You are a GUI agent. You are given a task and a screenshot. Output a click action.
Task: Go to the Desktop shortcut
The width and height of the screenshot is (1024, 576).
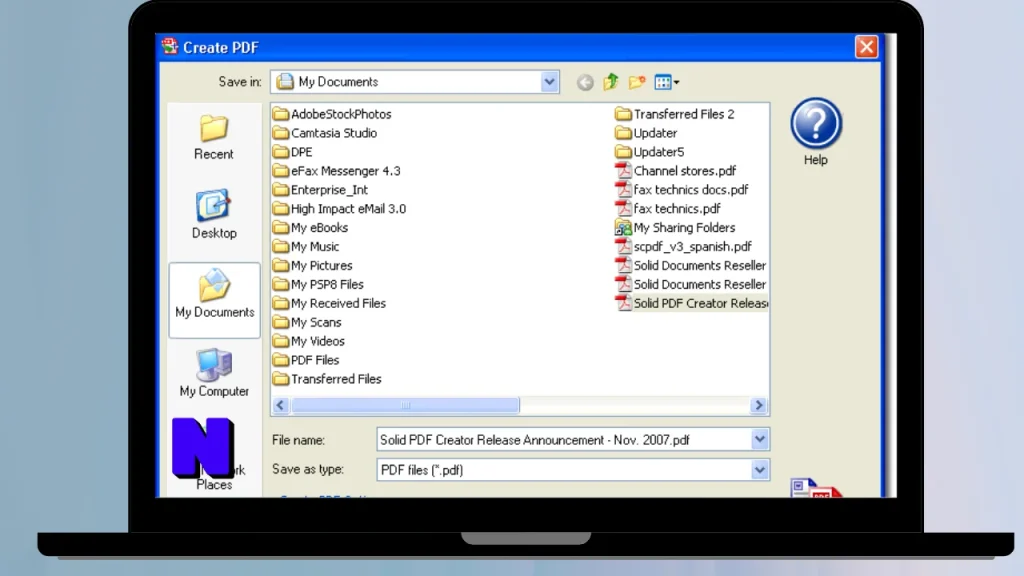214,215
